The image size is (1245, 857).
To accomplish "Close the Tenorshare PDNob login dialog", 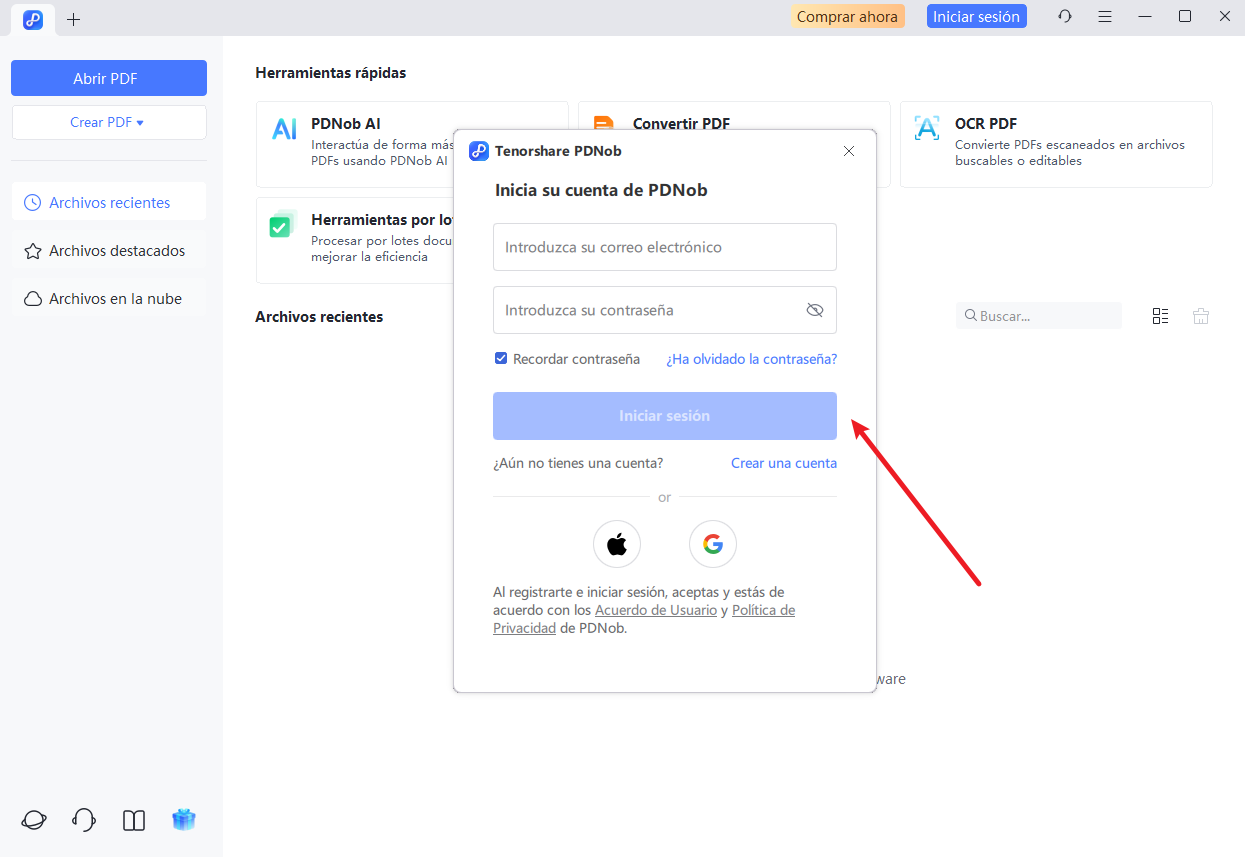I will click(849, 151).
